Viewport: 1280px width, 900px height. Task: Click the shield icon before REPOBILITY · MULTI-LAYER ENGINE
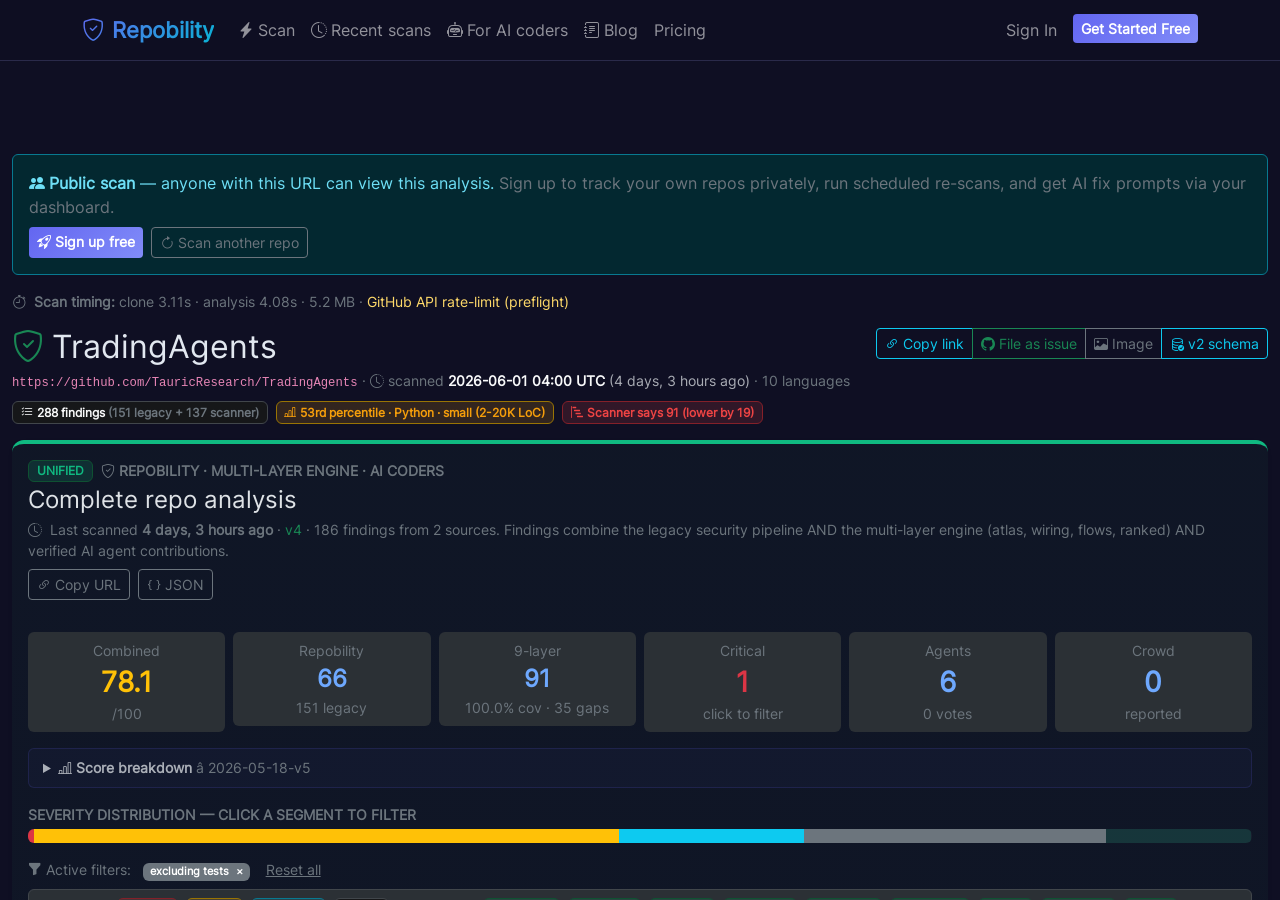[x=108, y=471]
